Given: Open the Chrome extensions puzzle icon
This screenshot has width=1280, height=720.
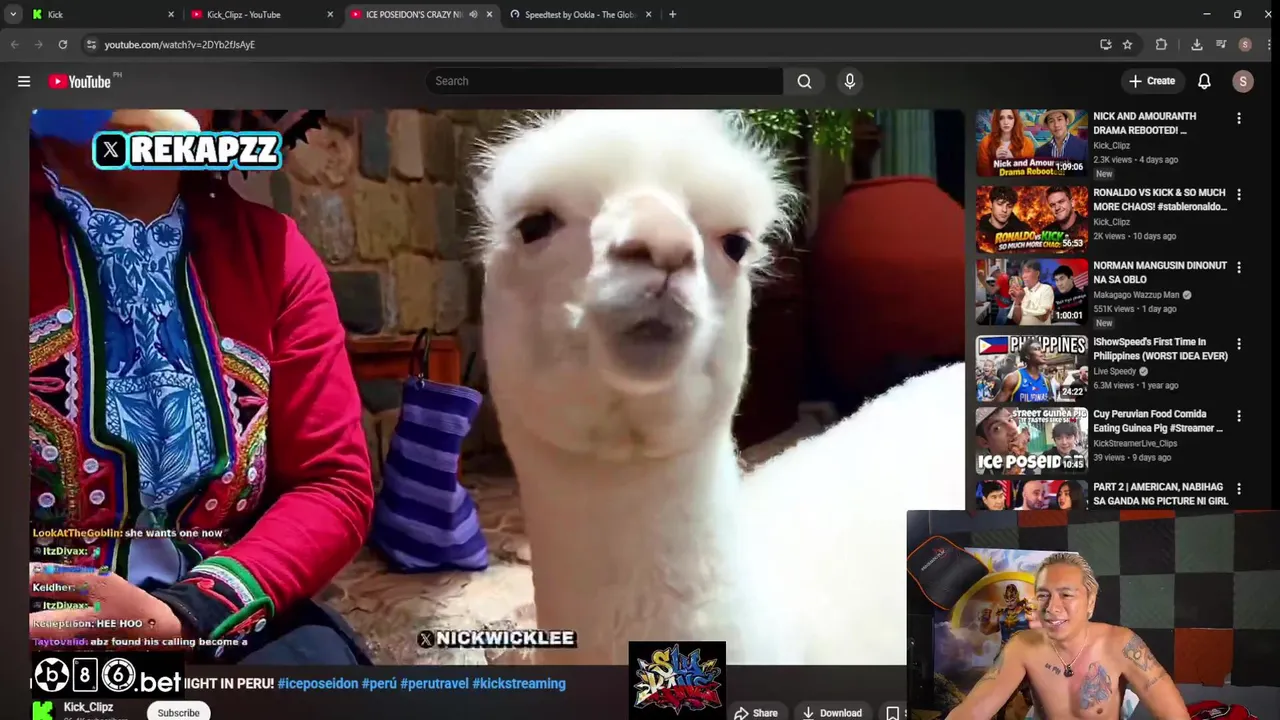Looking at the screenshot, I should (x=1161, y=44).
